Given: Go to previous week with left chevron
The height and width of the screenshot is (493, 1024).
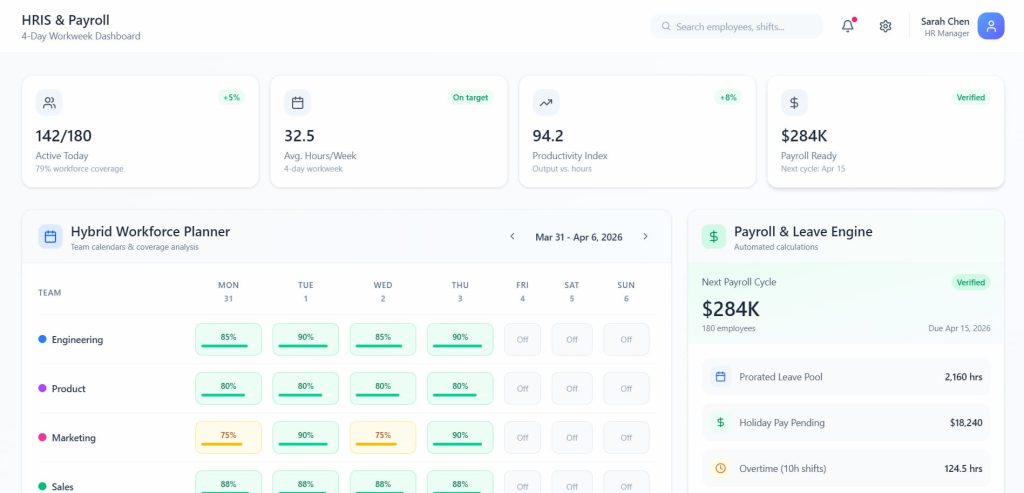Looking at the screenshot, I should 512,237.
